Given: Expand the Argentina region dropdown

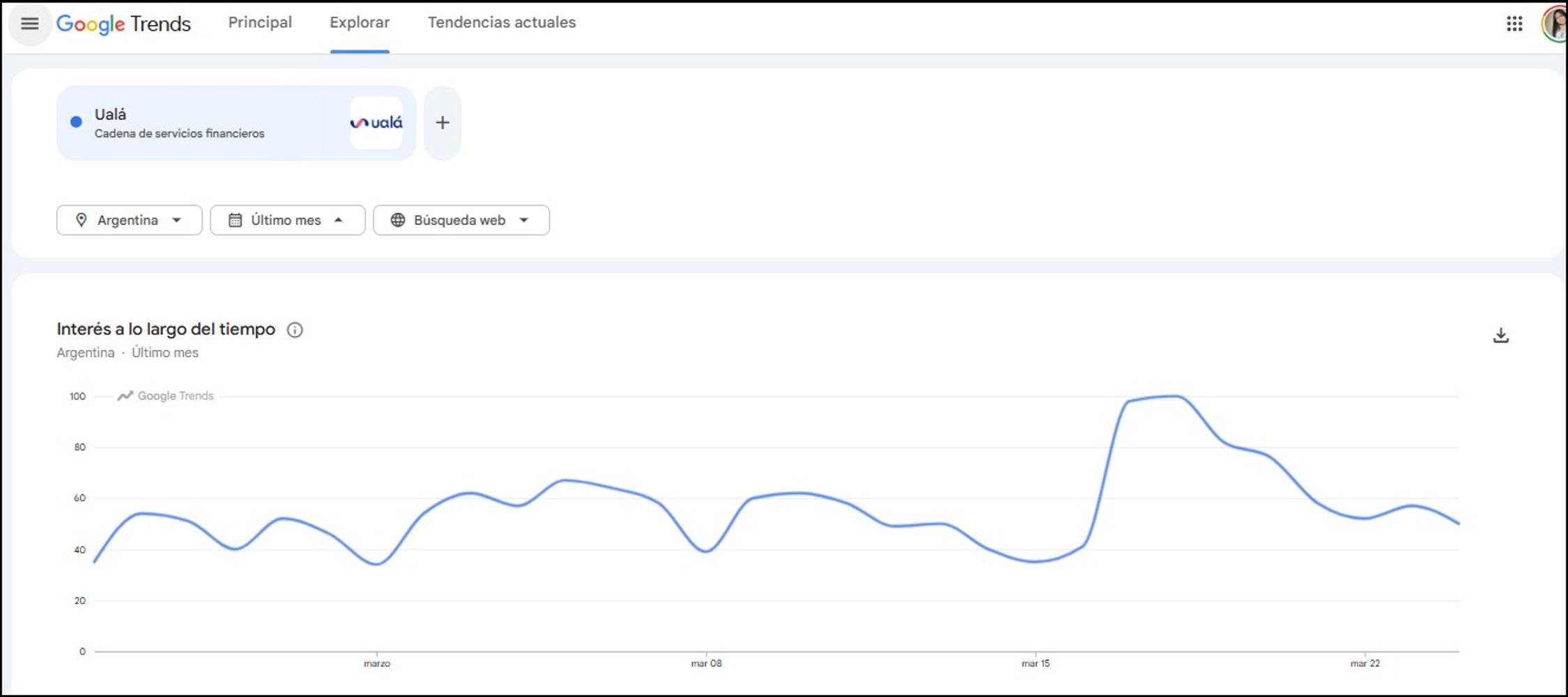Looking at the screenshot, I should coord(130,220).
